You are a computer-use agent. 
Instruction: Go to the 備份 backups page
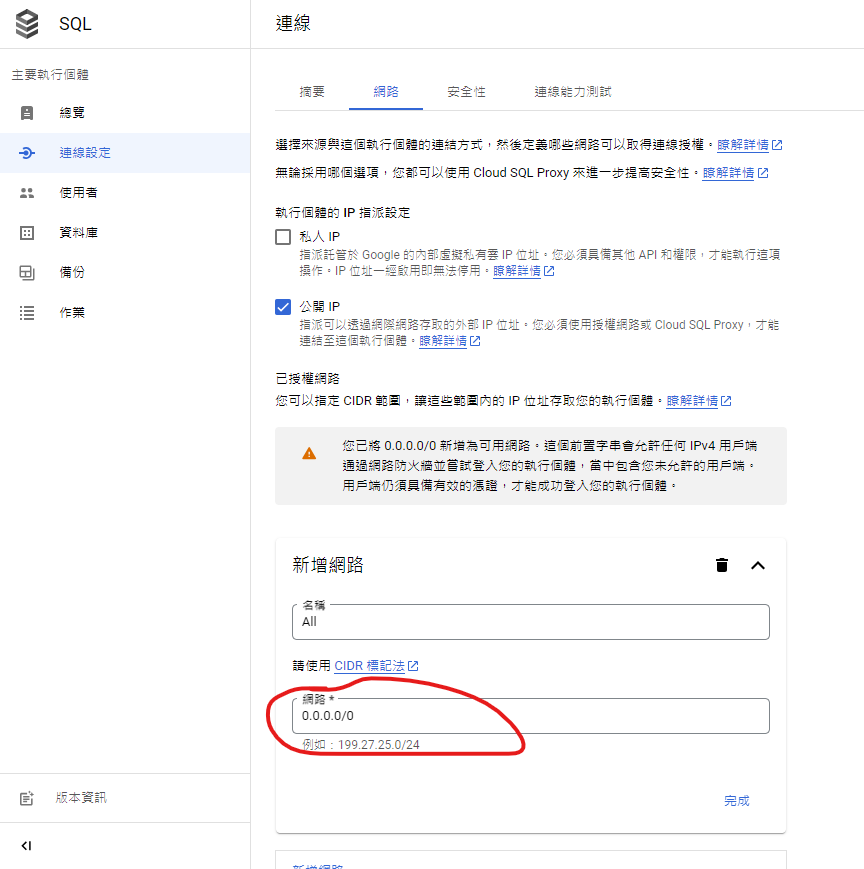pyautogui.click(x=72, y=273)
